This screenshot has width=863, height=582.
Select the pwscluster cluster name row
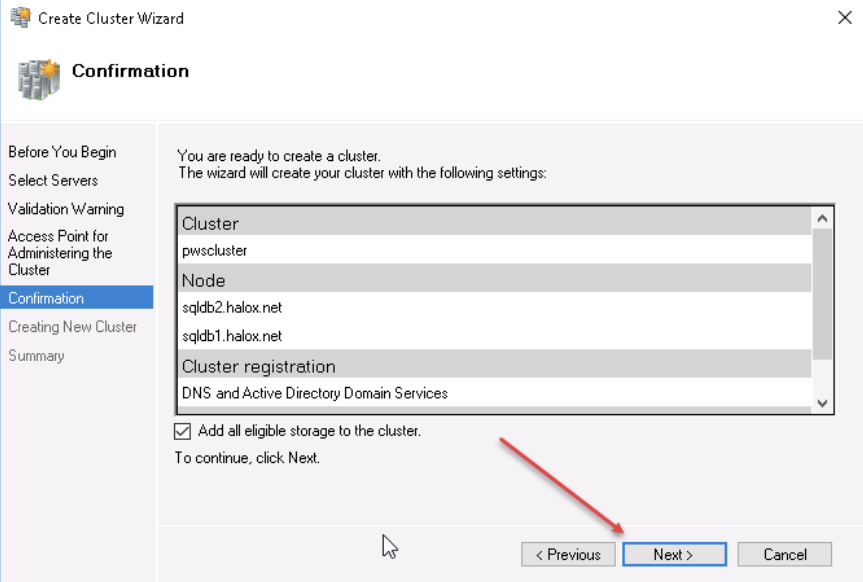(x=495, y=251)
